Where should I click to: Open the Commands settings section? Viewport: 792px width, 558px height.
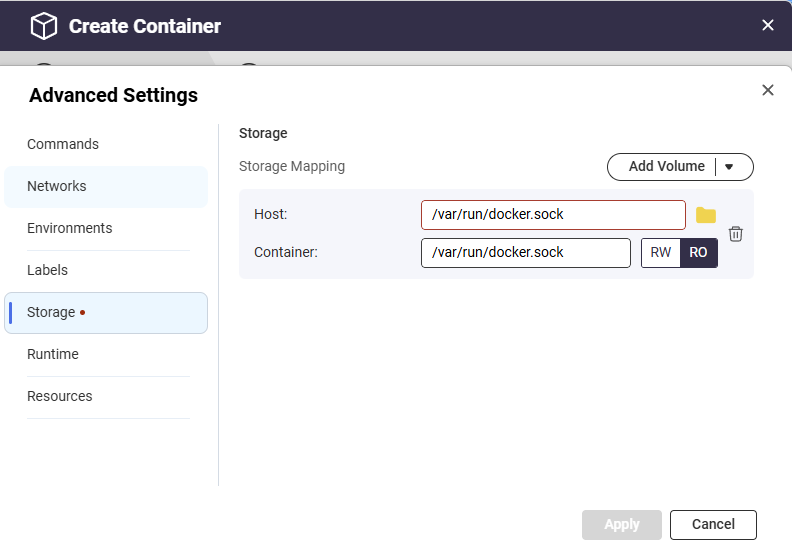[x=106, y=144]
